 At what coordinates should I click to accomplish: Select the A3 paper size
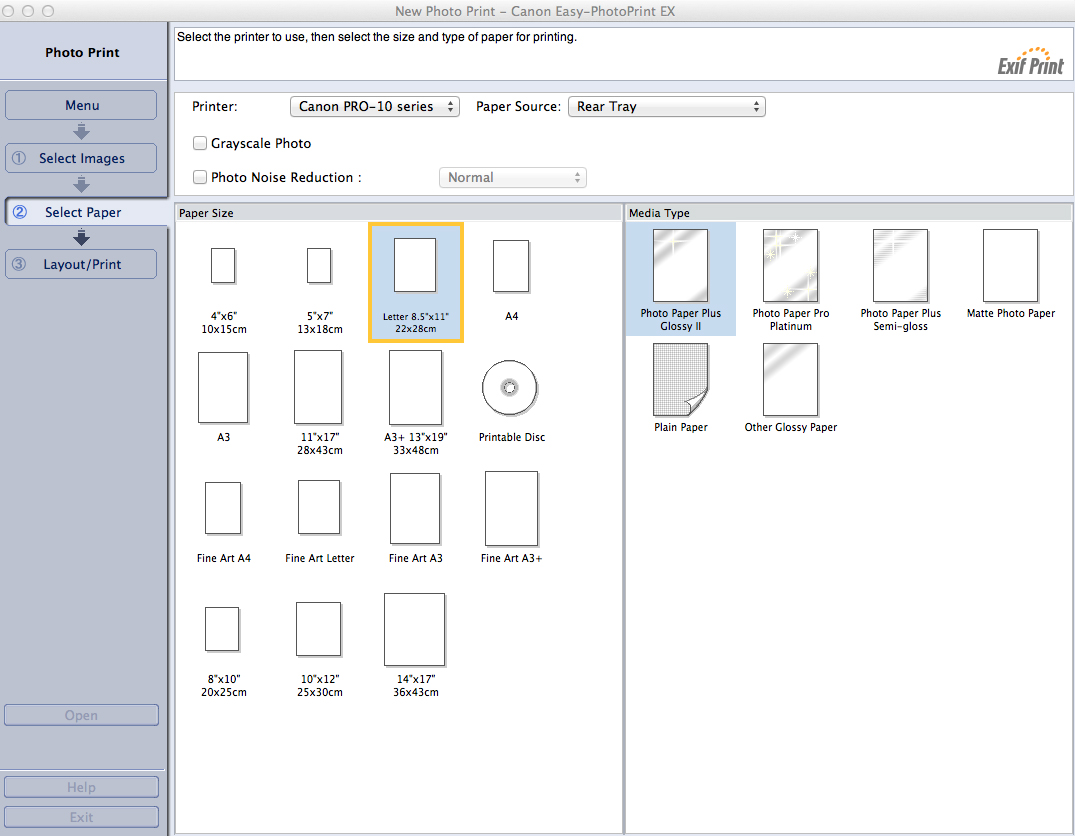tap(224, 388)
